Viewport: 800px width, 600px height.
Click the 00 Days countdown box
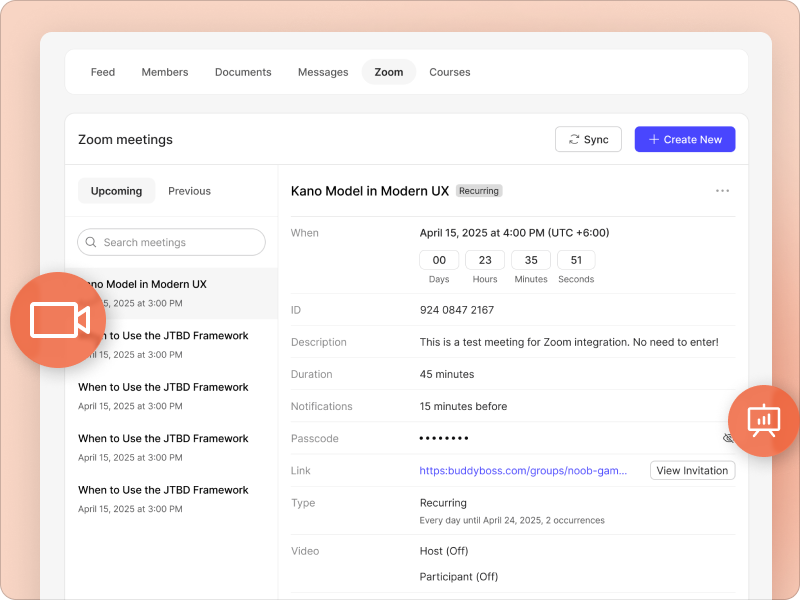(439, 260)
